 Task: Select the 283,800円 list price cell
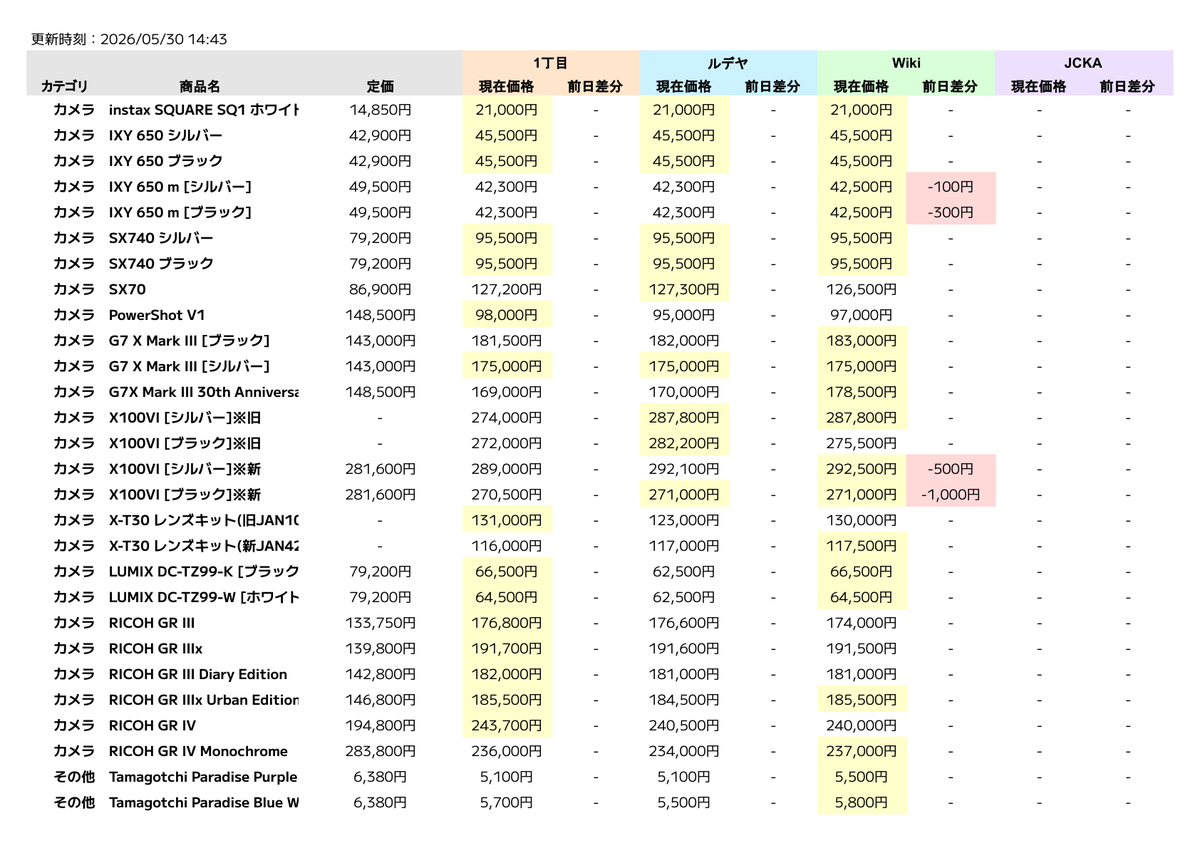381,751
